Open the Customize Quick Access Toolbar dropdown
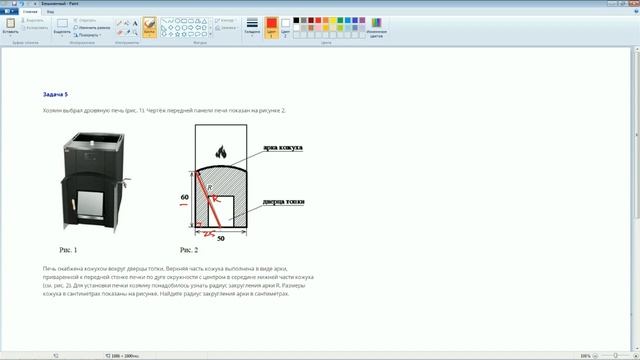Image resolution: width=640 pixels, height=360 pixels. point(35,3)
